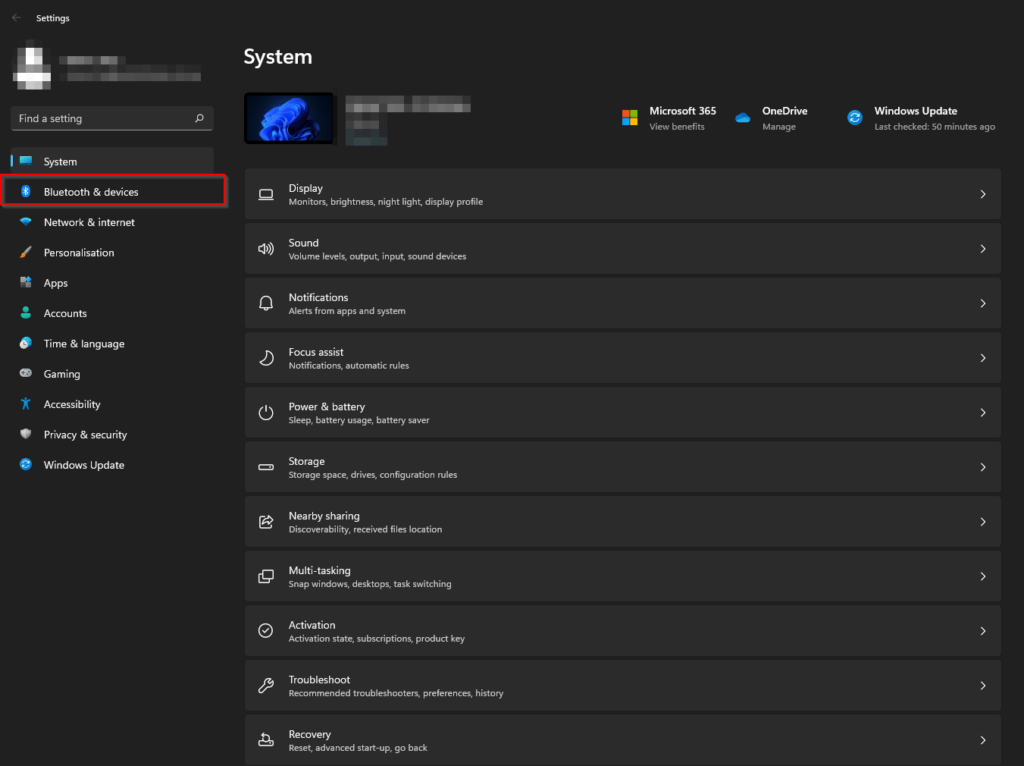Click the Personalisation paintbrush icon
1024x766 pixels.
(26, 253)
